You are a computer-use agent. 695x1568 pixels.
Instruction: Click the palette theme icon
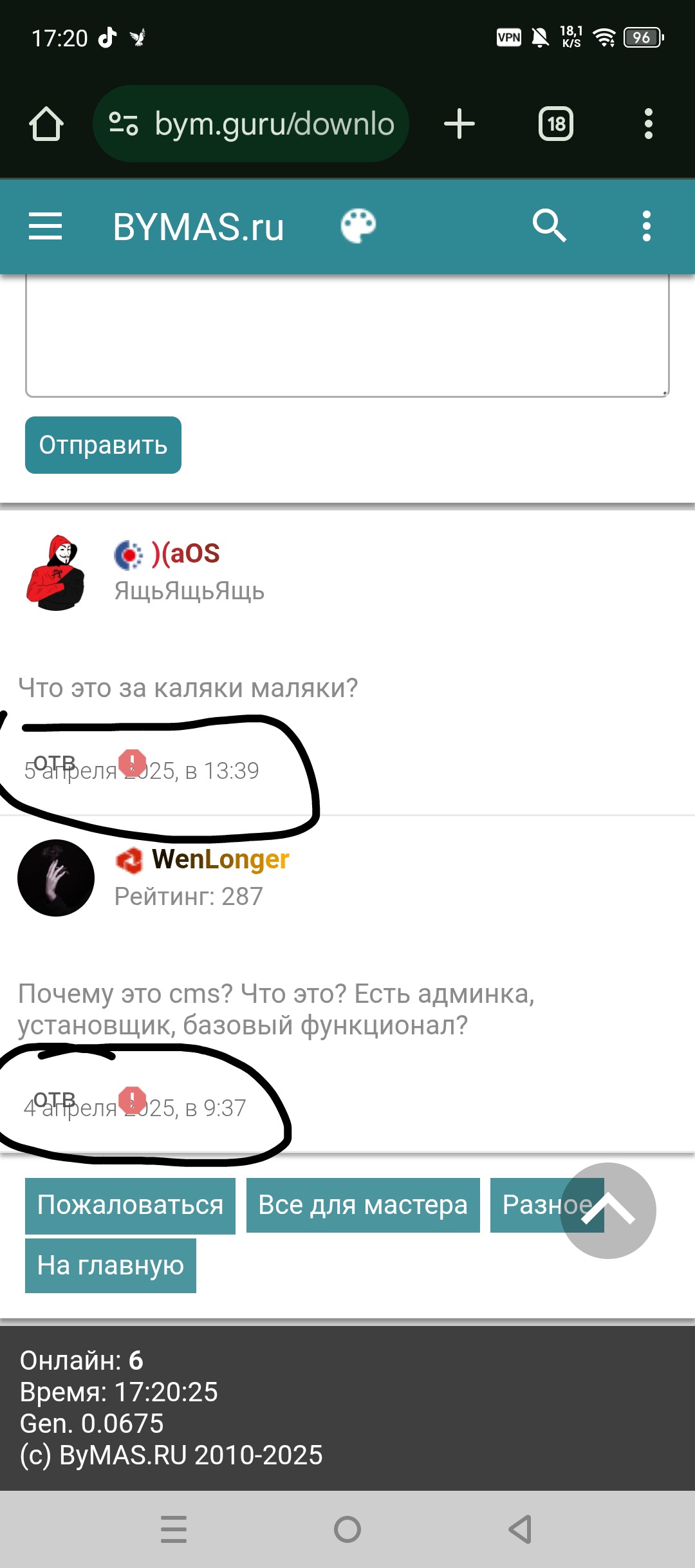click(x=358, y=226)
